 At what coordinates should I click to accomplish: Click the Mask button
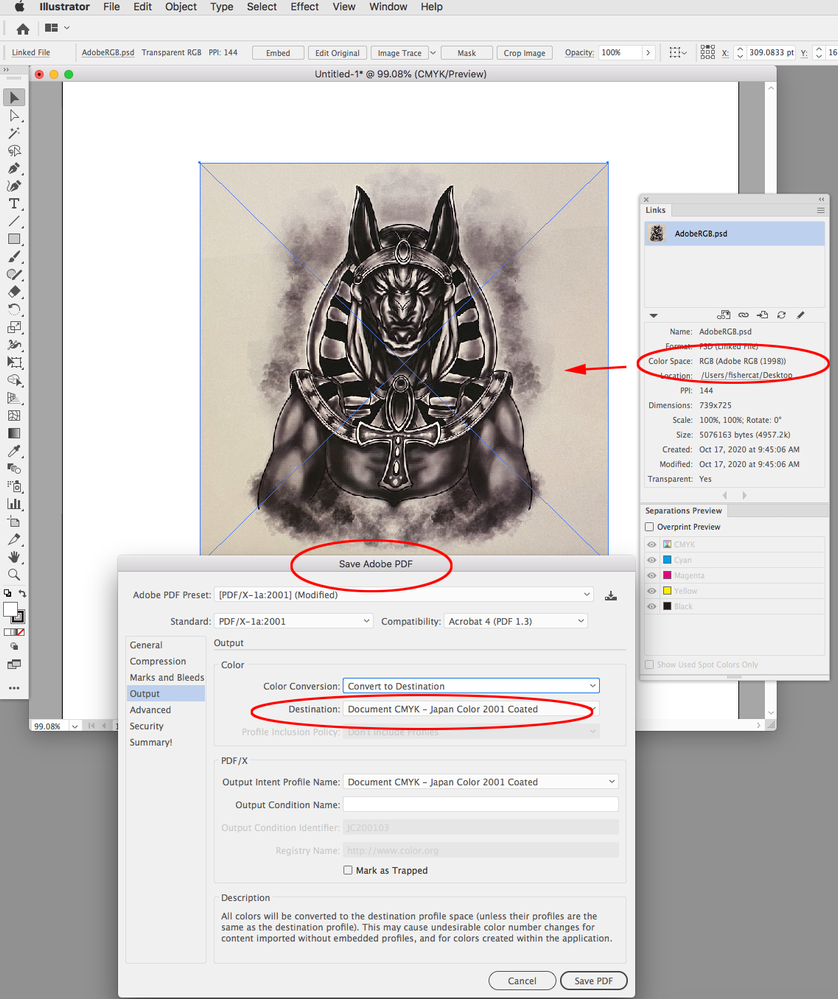coord(466,53)
